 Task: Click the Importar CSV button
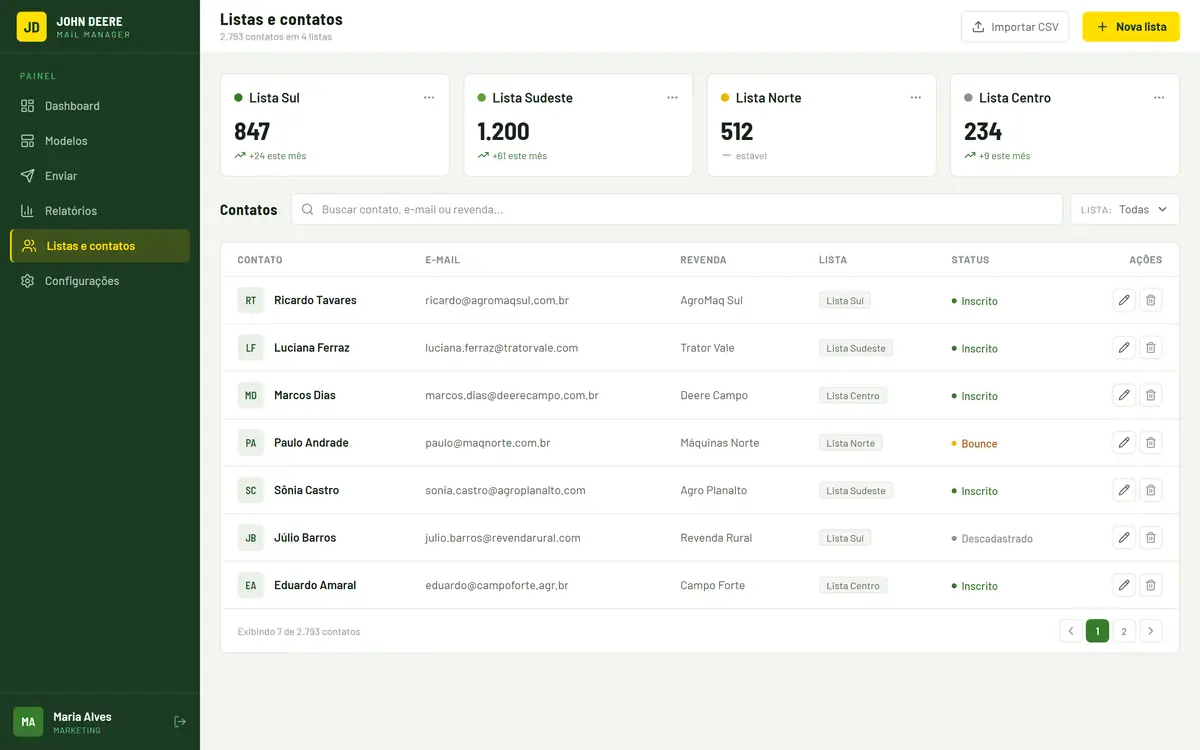click(1015, 27)
